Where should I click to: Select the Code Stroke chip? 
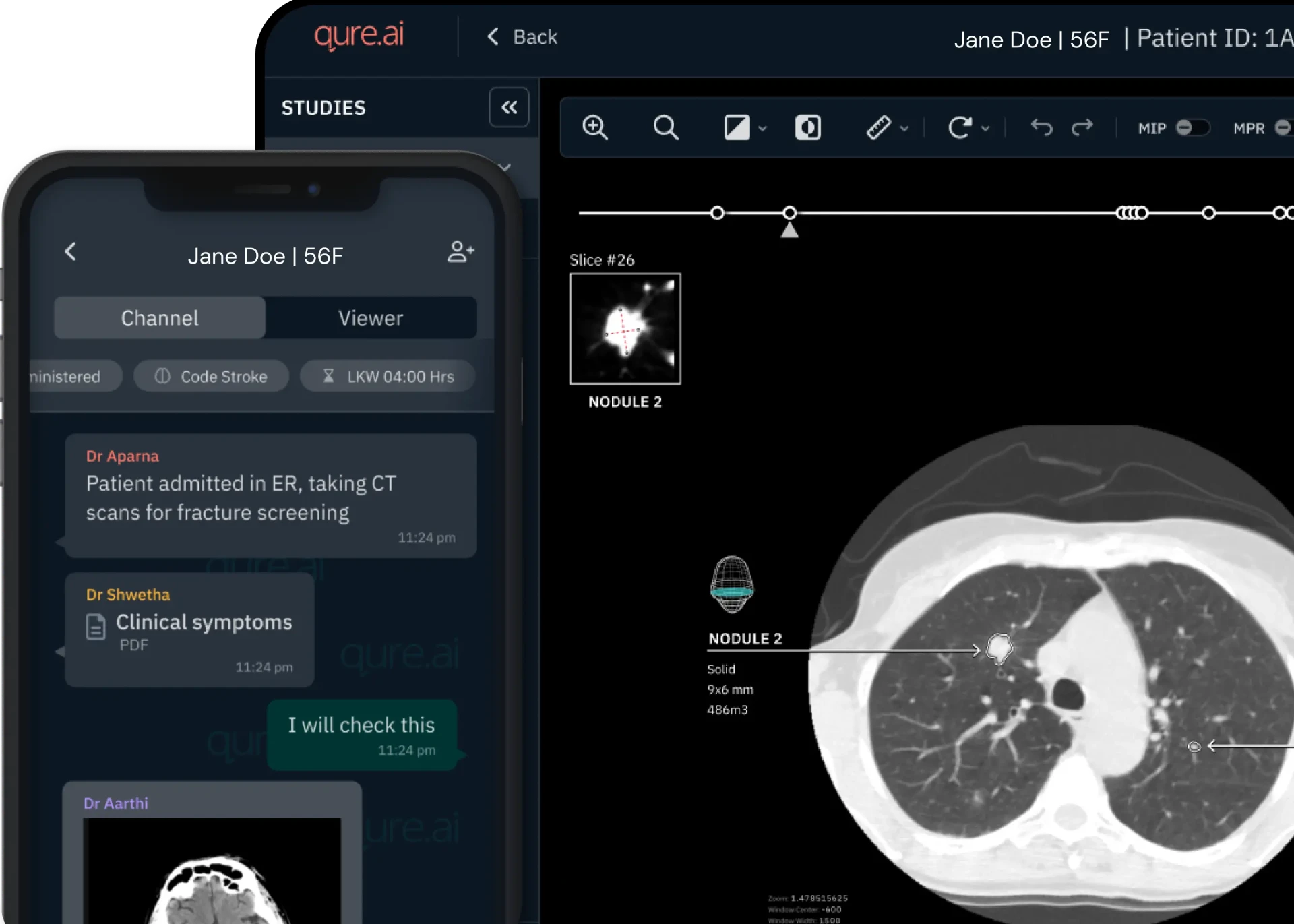[212, 376]
